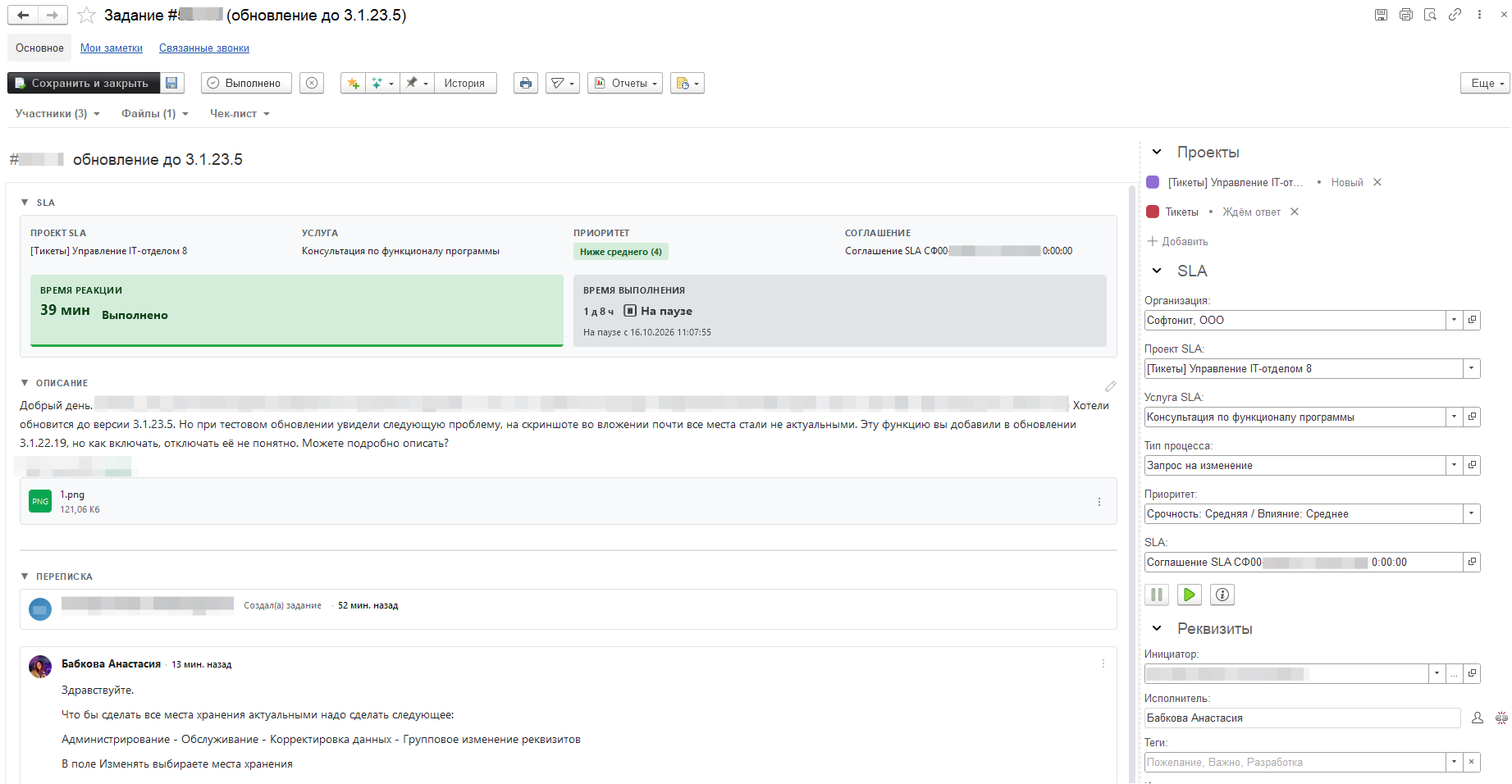Switch to the Мои заметки tab
Screen dimensions: 1512x784
pos(112,48)
